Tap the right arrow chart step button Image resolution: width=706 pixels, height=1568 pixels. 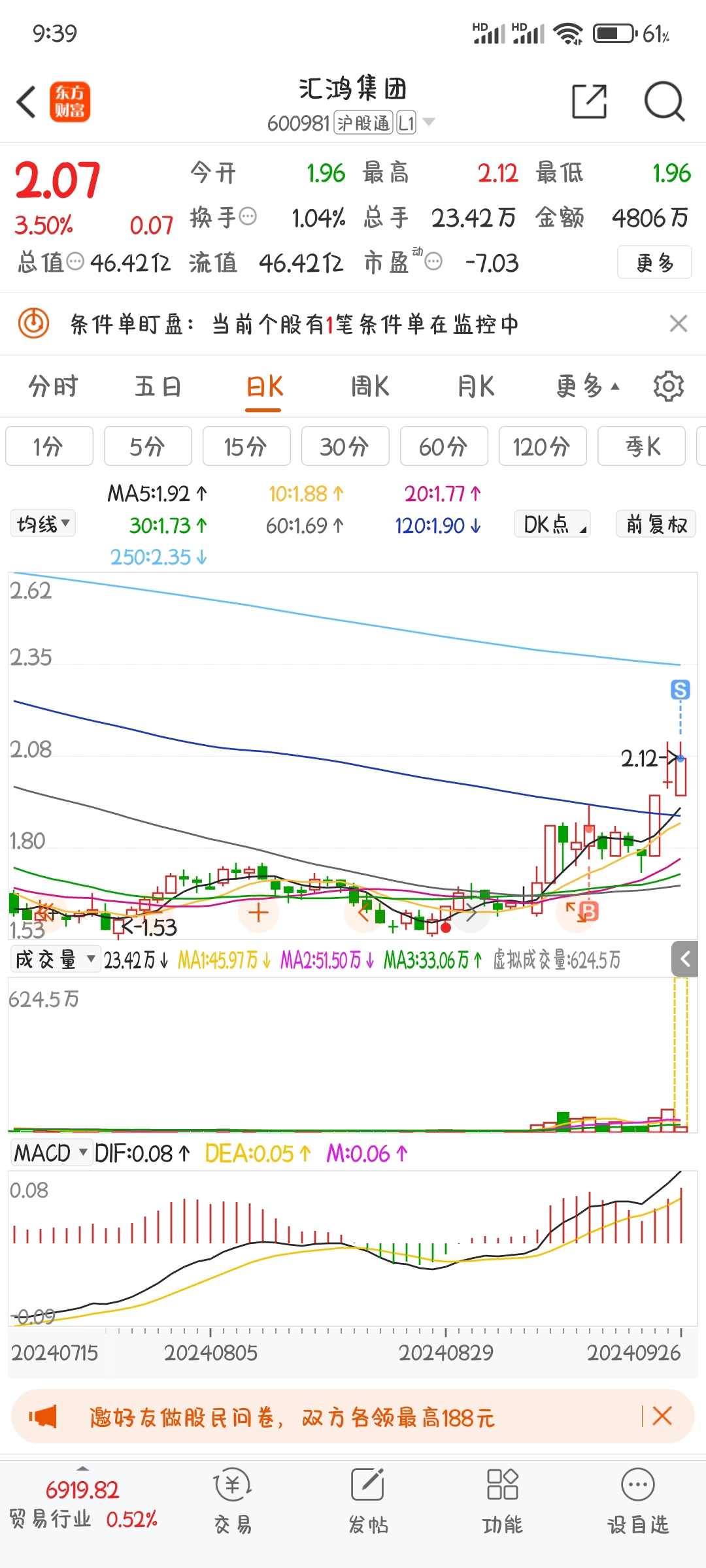pyautogui.click(x=470, y=913)
